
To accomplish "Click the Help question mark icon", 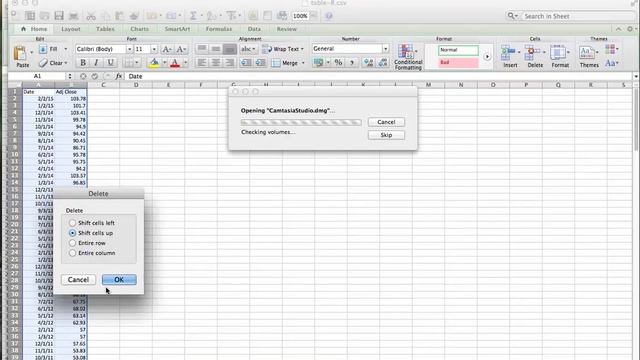I will click(x=329, y=16).
